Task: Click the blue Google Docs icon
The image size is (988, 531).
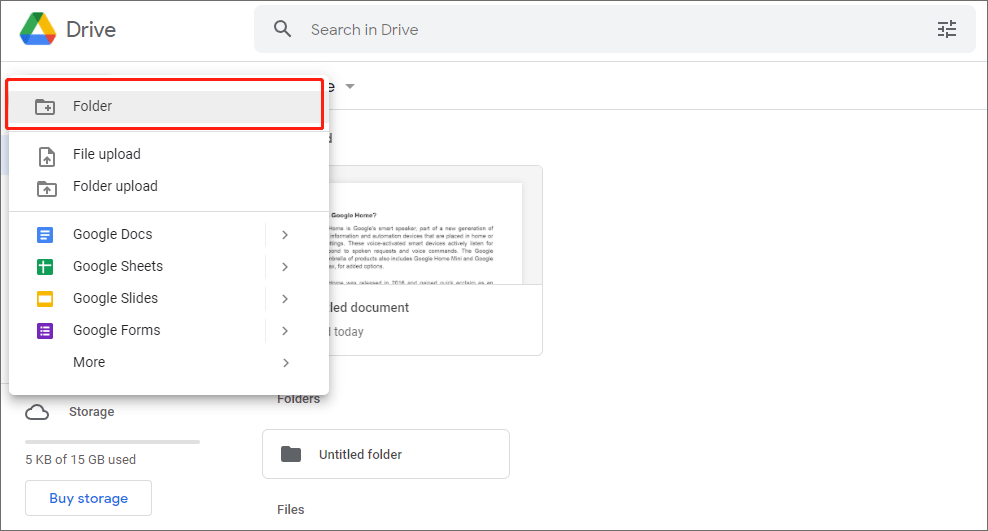Action: tap(45, 235)
